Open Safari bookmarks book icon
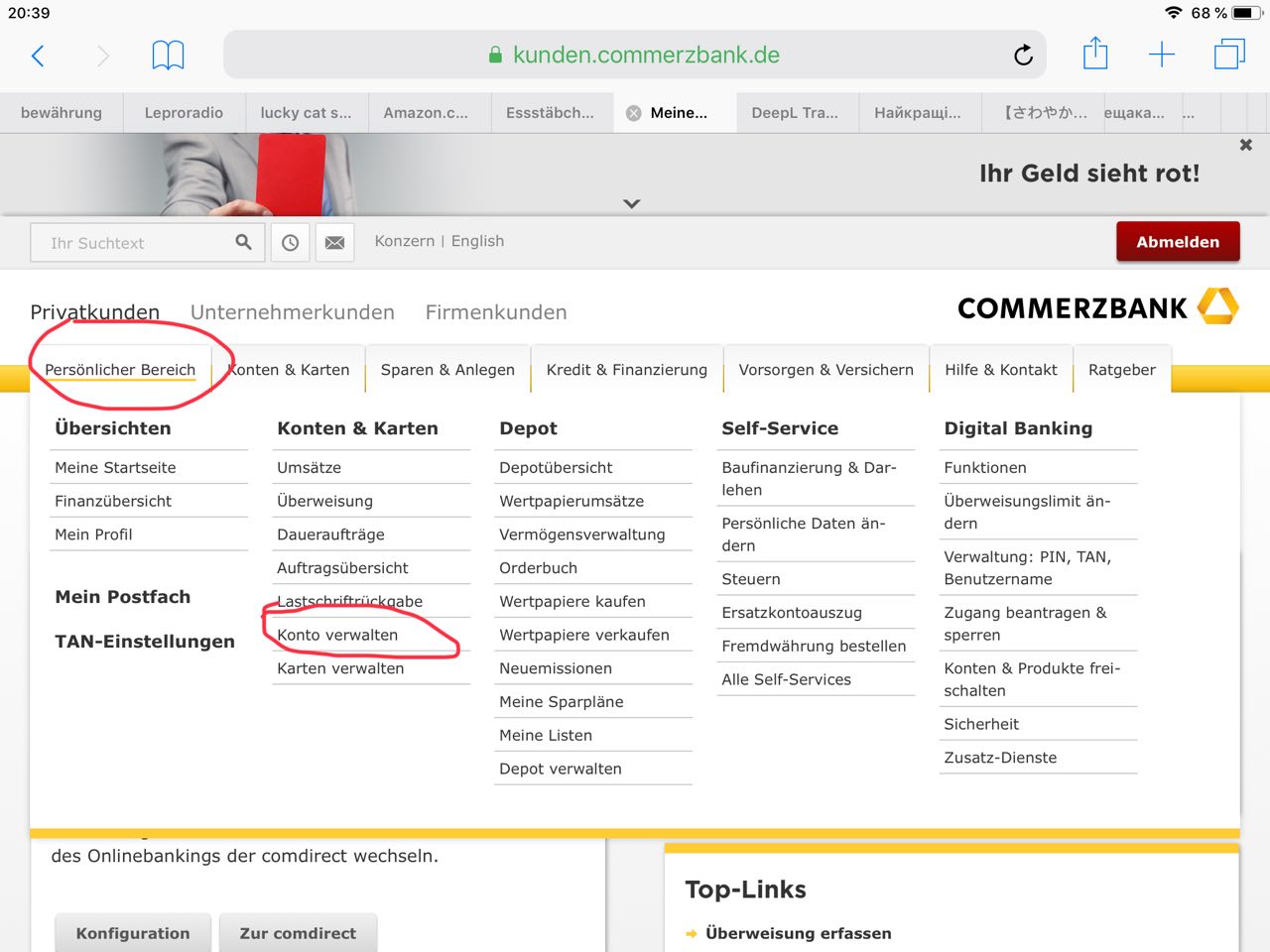1270x952 pixels. point(168,56)
